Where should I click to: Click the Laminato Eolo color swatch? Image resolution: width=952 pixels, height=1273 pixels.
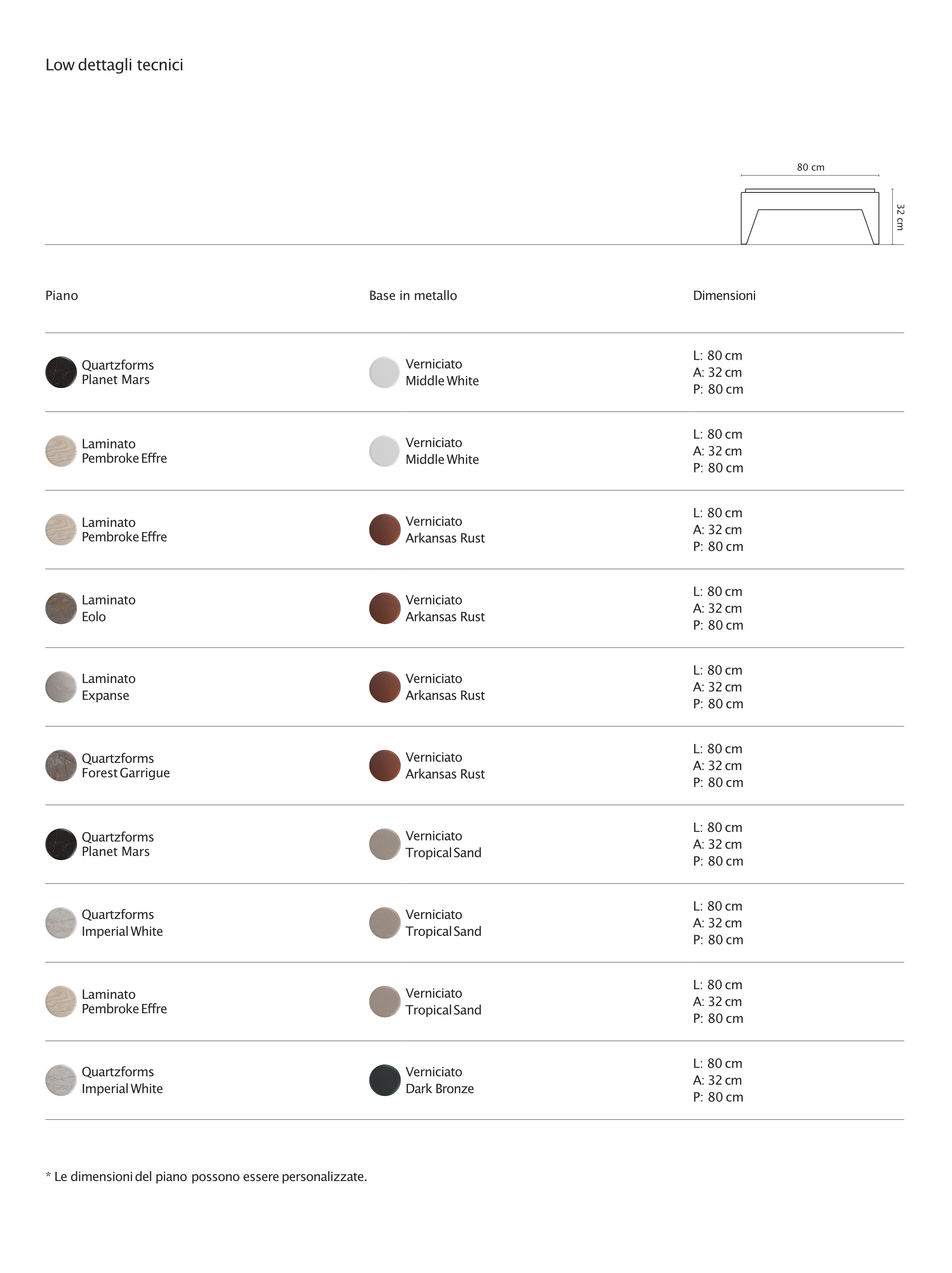[x=61, y=608]
